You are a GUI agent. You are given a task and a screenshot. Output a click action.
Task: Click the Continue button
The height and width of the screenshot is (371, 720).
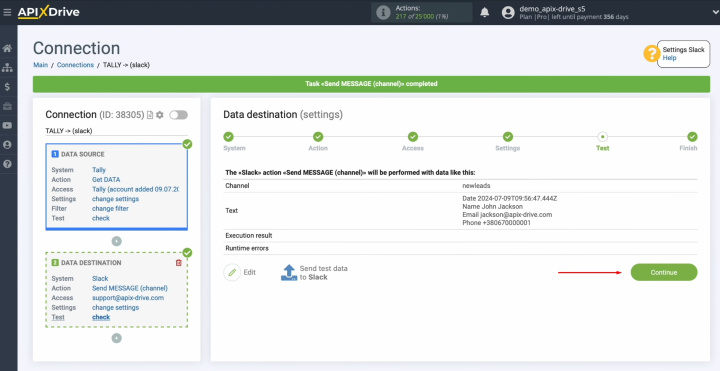tap(664, 272)
